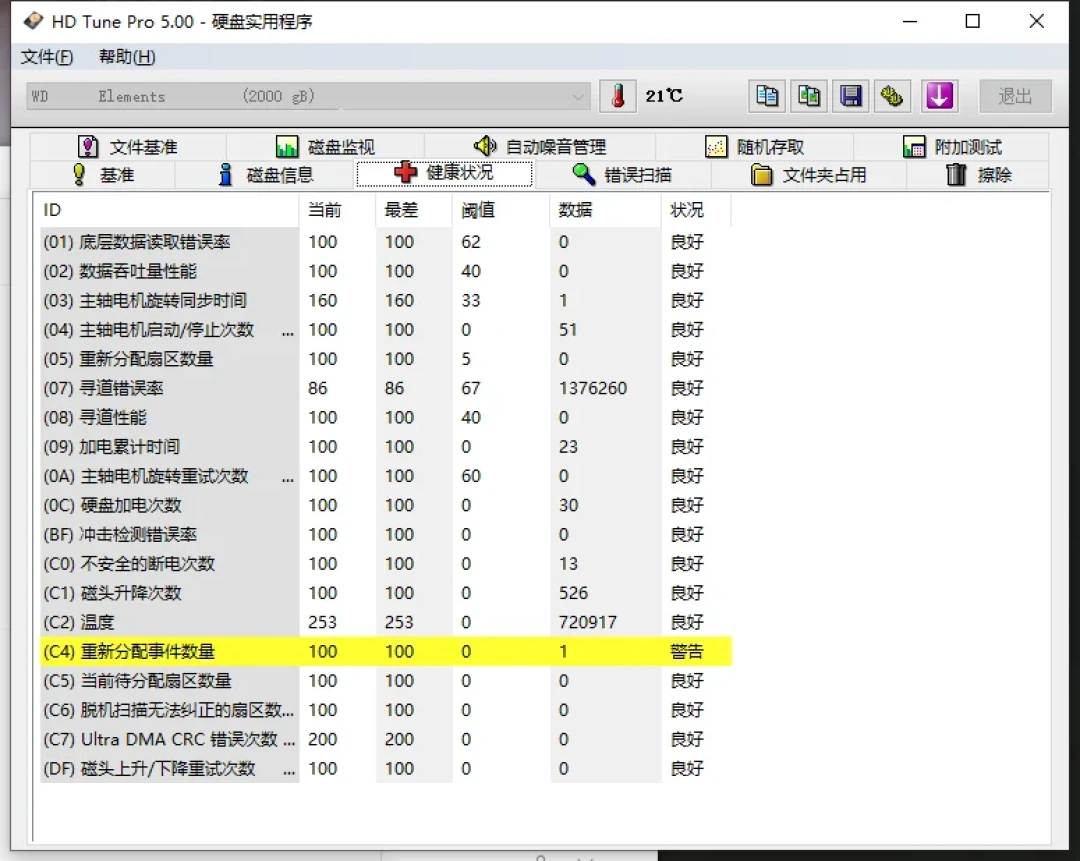Open the 帮助(H) menu
This screenshot has height=861, width=1080.
point(127,56)
